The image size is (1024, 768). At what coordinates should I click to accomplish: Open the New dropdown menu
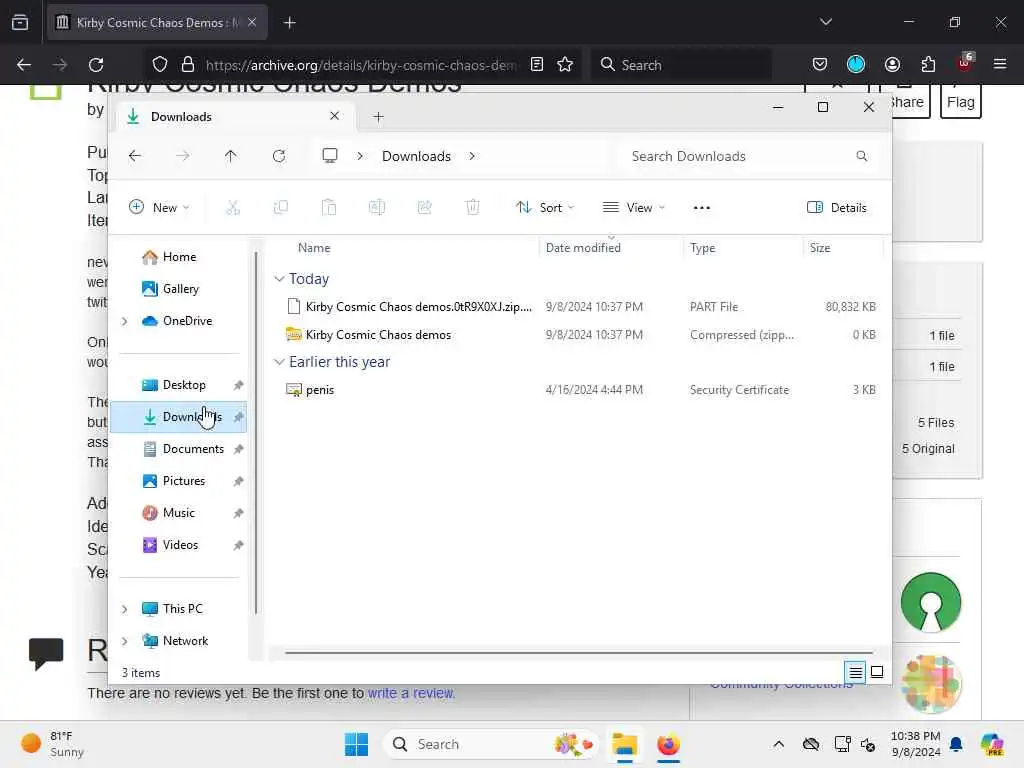159,208
